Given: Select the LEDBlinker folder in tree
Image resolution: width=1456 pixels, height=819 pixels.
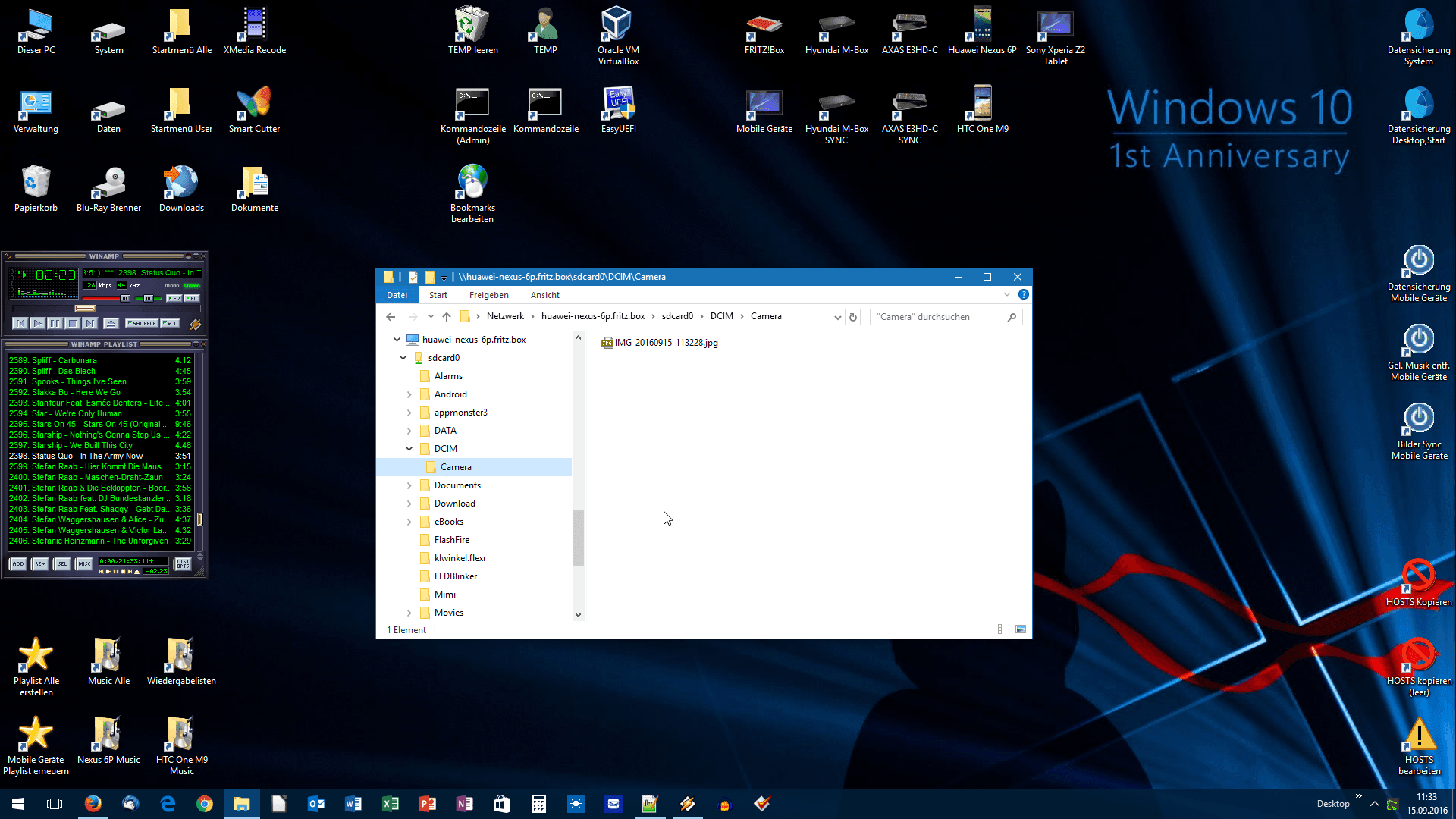Looking at the screenshot, I should [455, 576].
